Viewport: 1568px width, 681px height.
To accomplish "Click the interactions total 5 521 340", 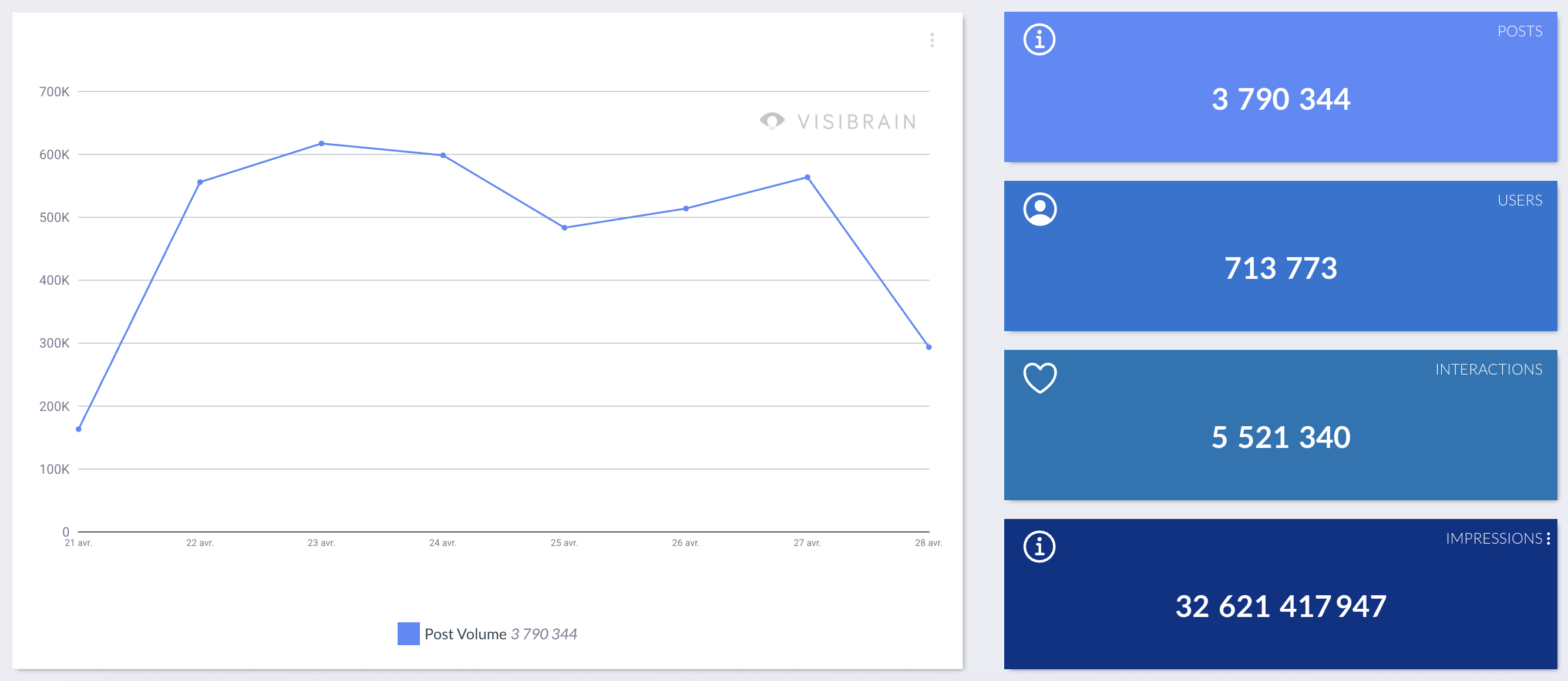I will (1280, 437).
